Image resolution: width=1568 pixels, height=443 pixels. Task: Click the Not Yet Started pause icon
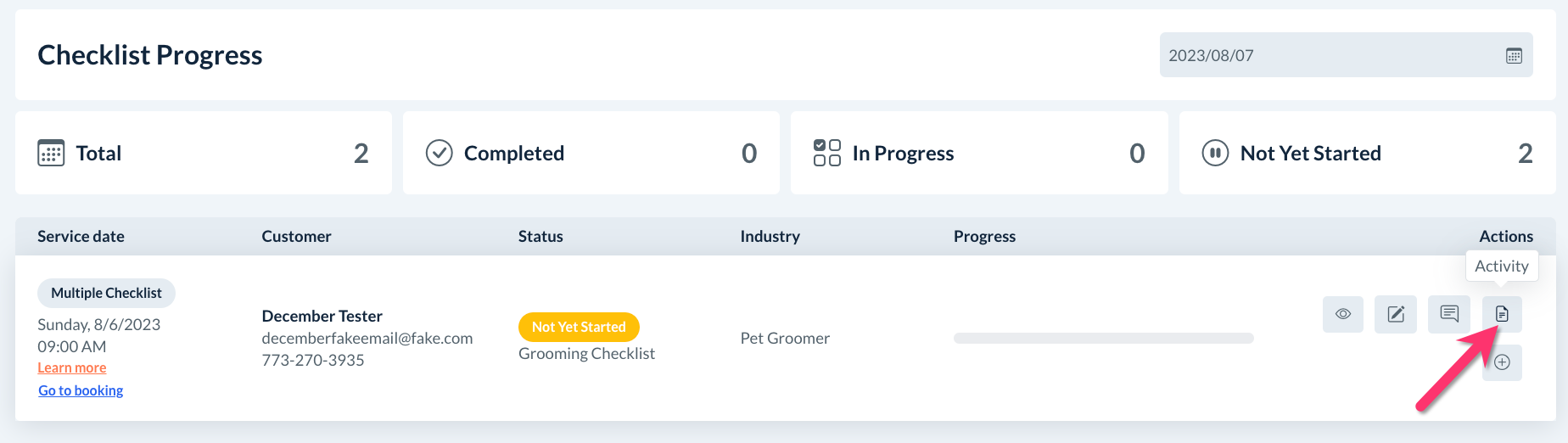tap(1215, 153)
